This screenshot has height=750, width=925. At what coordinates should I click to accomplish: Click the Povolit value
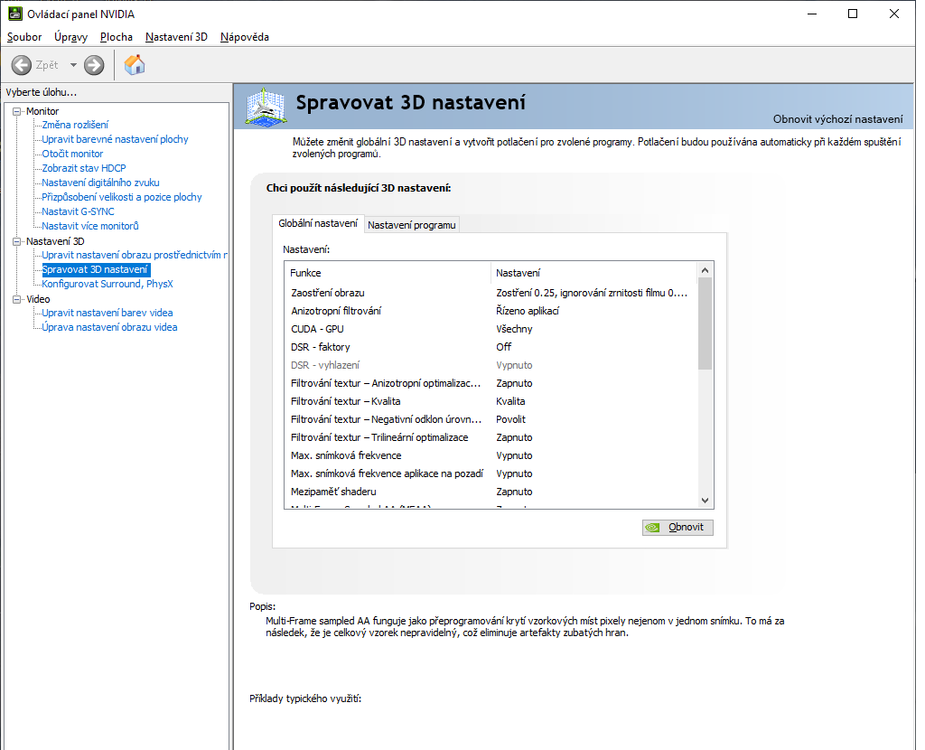click(x=510, y=420)
